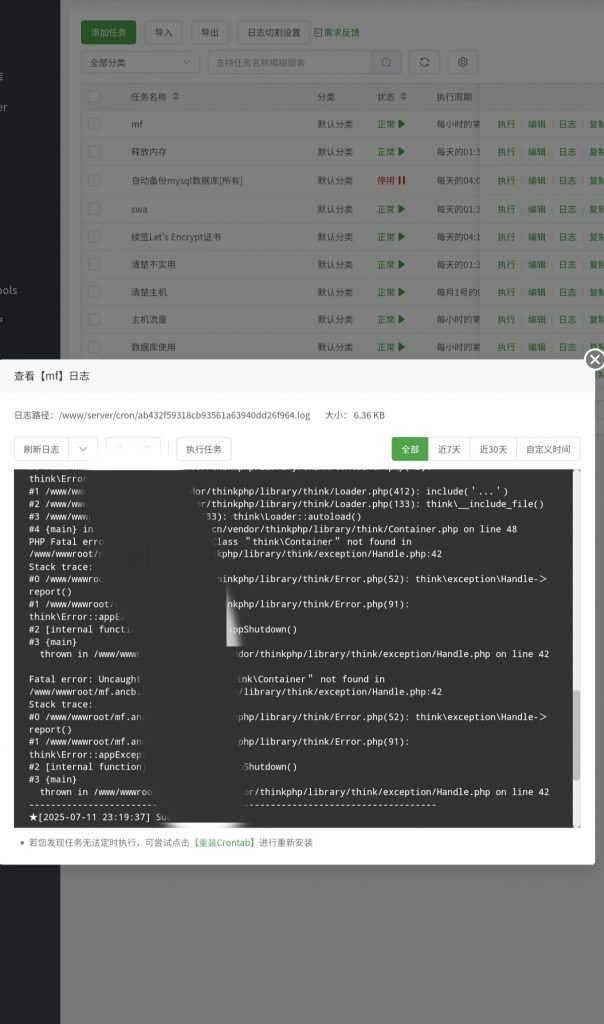Click the 6.36 KB size value
This screenshot has width=604, height=1024.
click(x=369, y=415)
